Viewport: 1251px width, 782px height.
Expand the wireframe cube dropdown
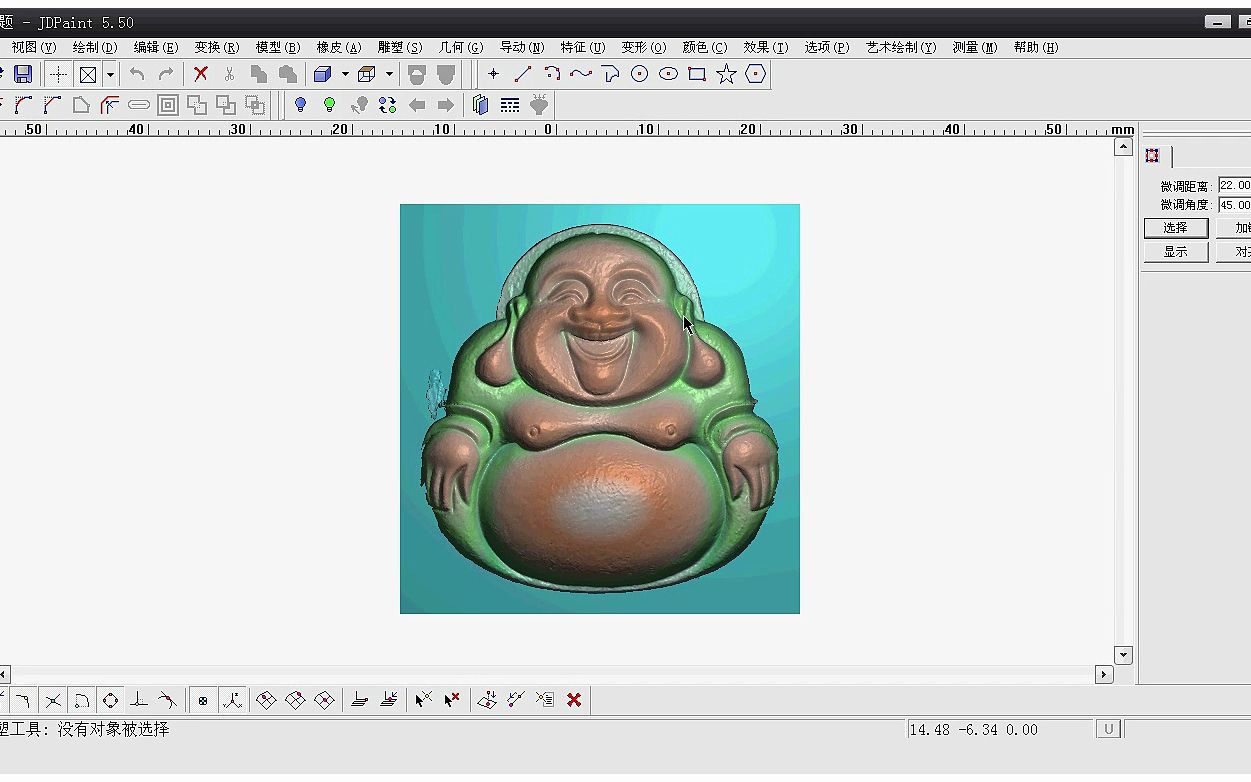389,74
